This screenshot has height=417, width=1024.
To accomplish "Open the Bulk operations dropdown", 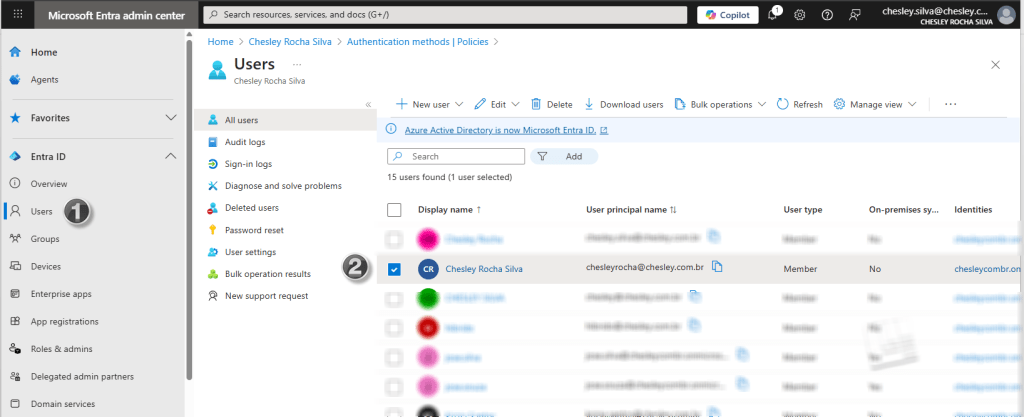I will point(720,104).
